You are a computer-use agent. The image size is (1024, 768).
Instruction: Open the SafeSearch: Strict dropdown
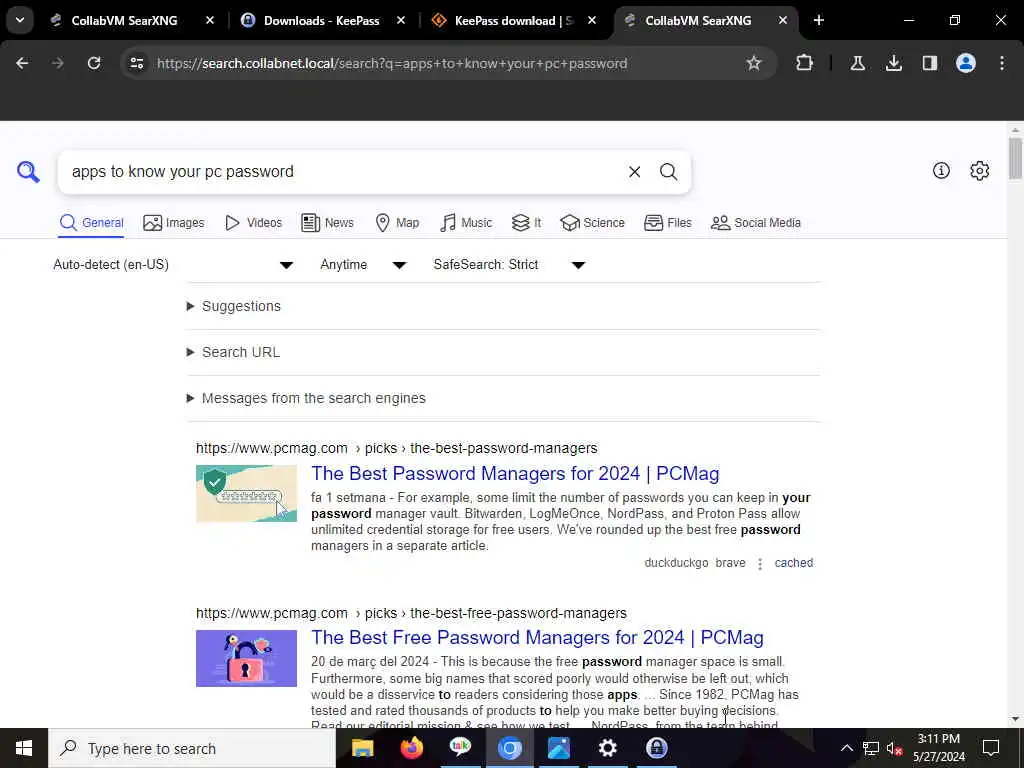(509, 264)
